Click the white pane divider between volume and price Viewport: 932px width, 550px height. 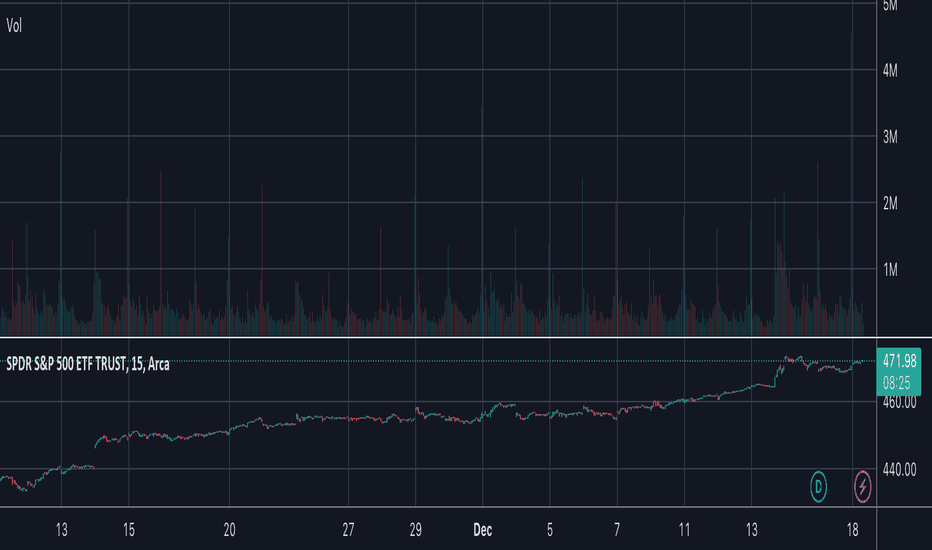pyautogui.click(x=466, y=337)
